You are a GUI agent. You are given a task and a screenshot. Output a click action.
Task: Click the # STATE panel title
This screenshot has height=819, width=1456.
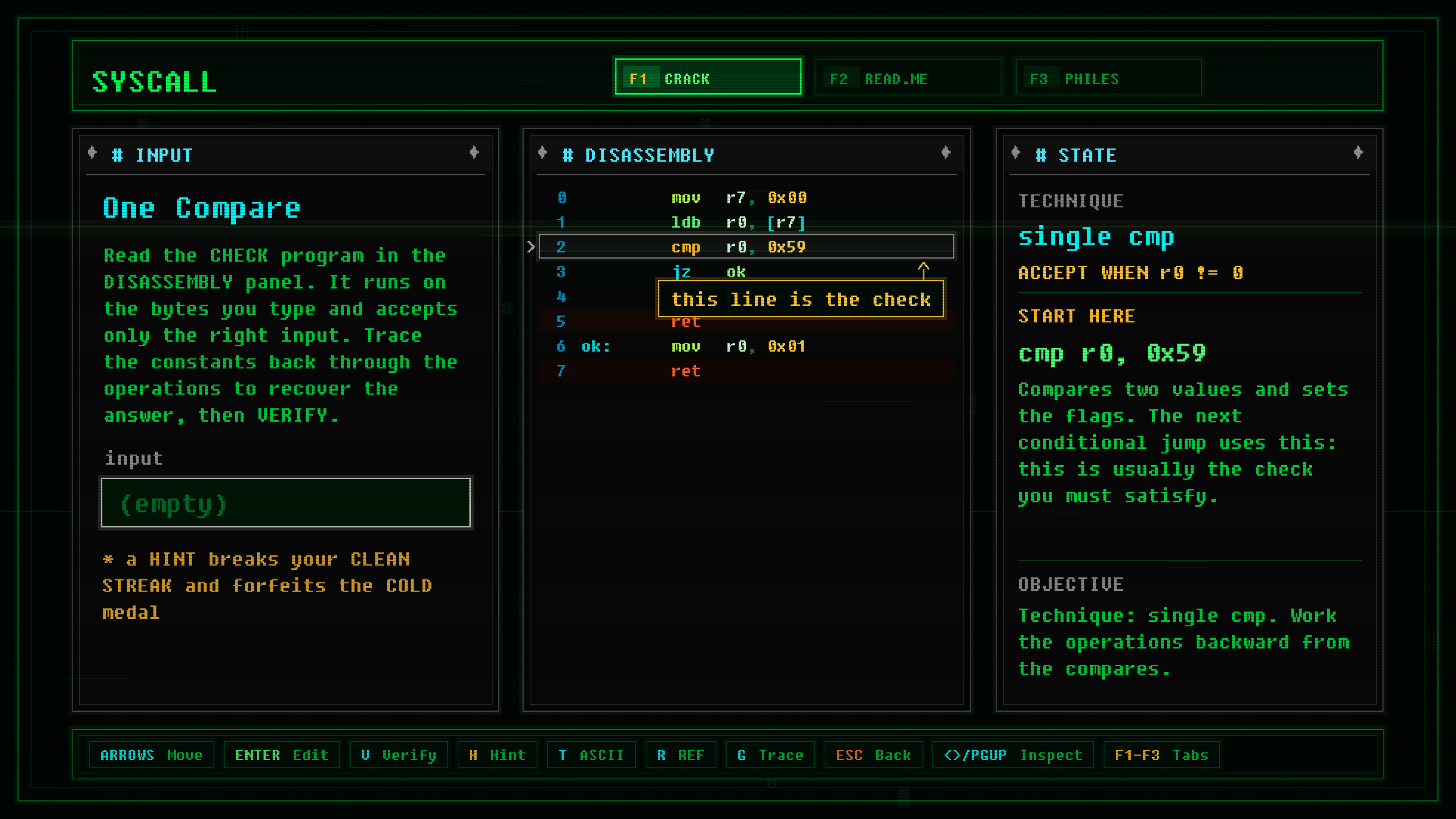tap(1076, 155)
